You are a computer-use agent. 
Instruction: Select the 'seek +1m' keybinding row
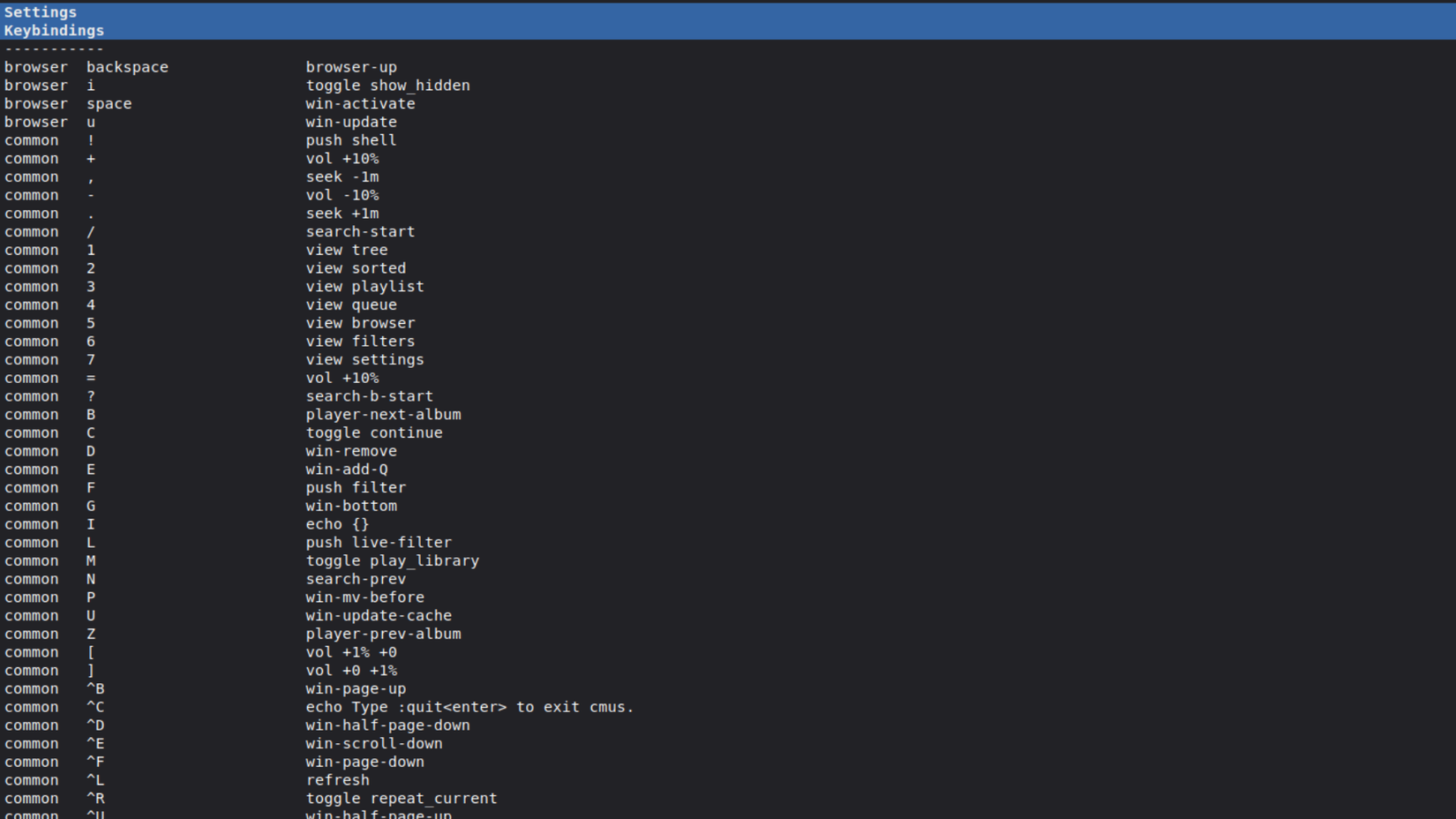click(728, 214)
